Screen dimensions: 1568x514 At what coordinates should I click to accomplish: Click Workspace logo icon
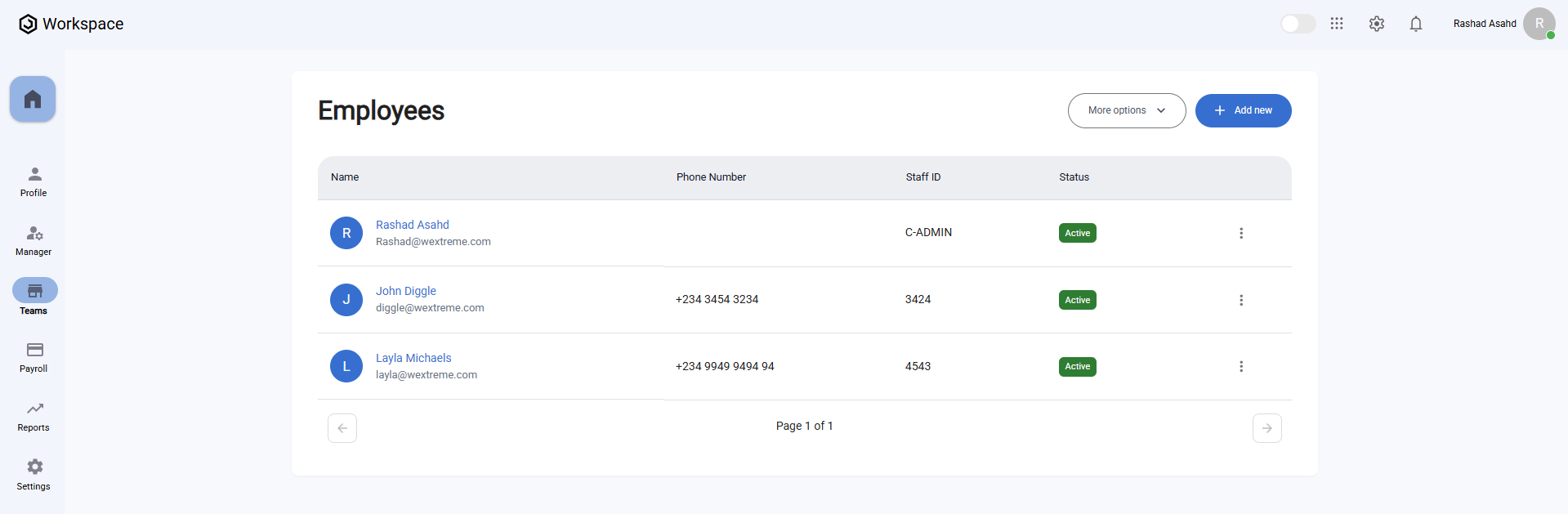click(x=28, y=25)
